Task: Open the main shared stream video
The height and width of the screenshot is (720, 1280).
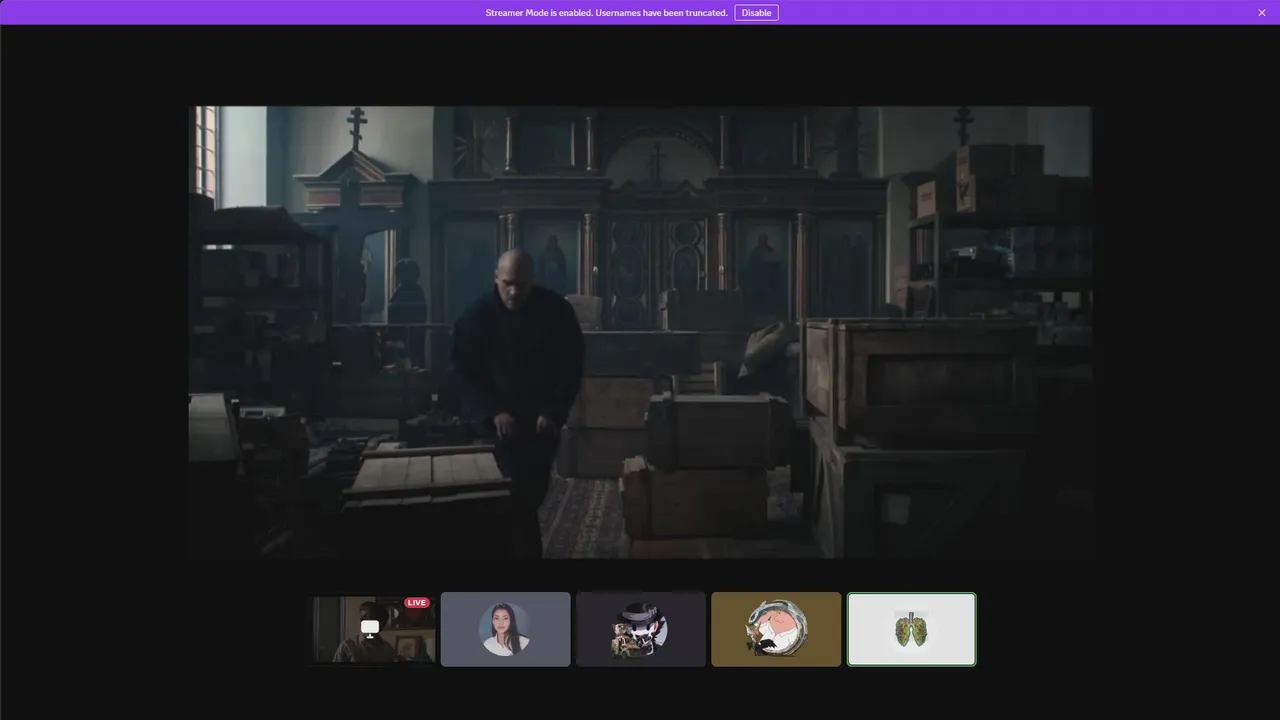Action: tap(640, 332)
